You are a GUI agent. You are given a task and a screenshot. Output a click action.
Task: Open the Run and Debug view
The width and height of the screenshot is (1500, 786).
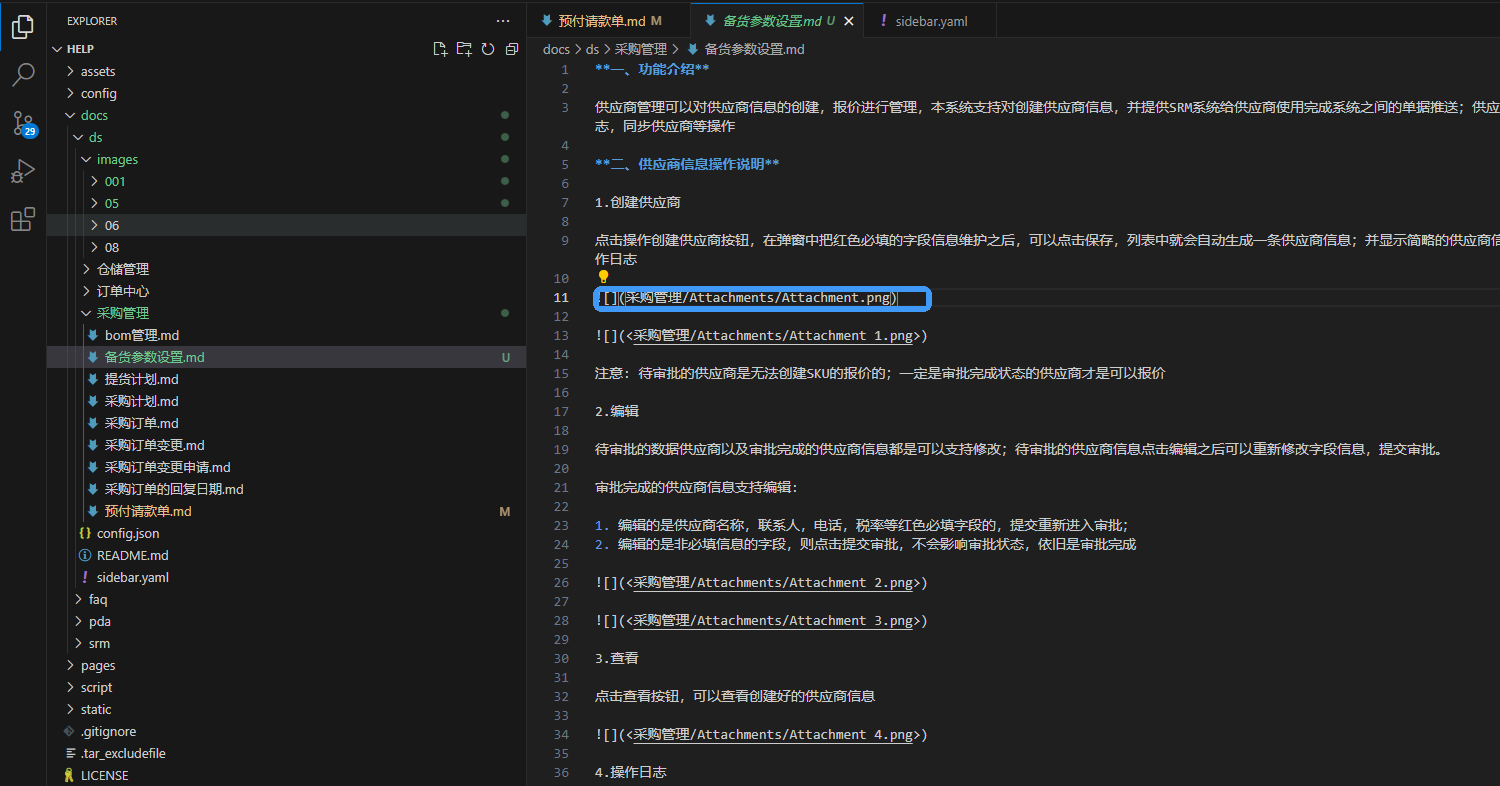[x=23, y=171]
